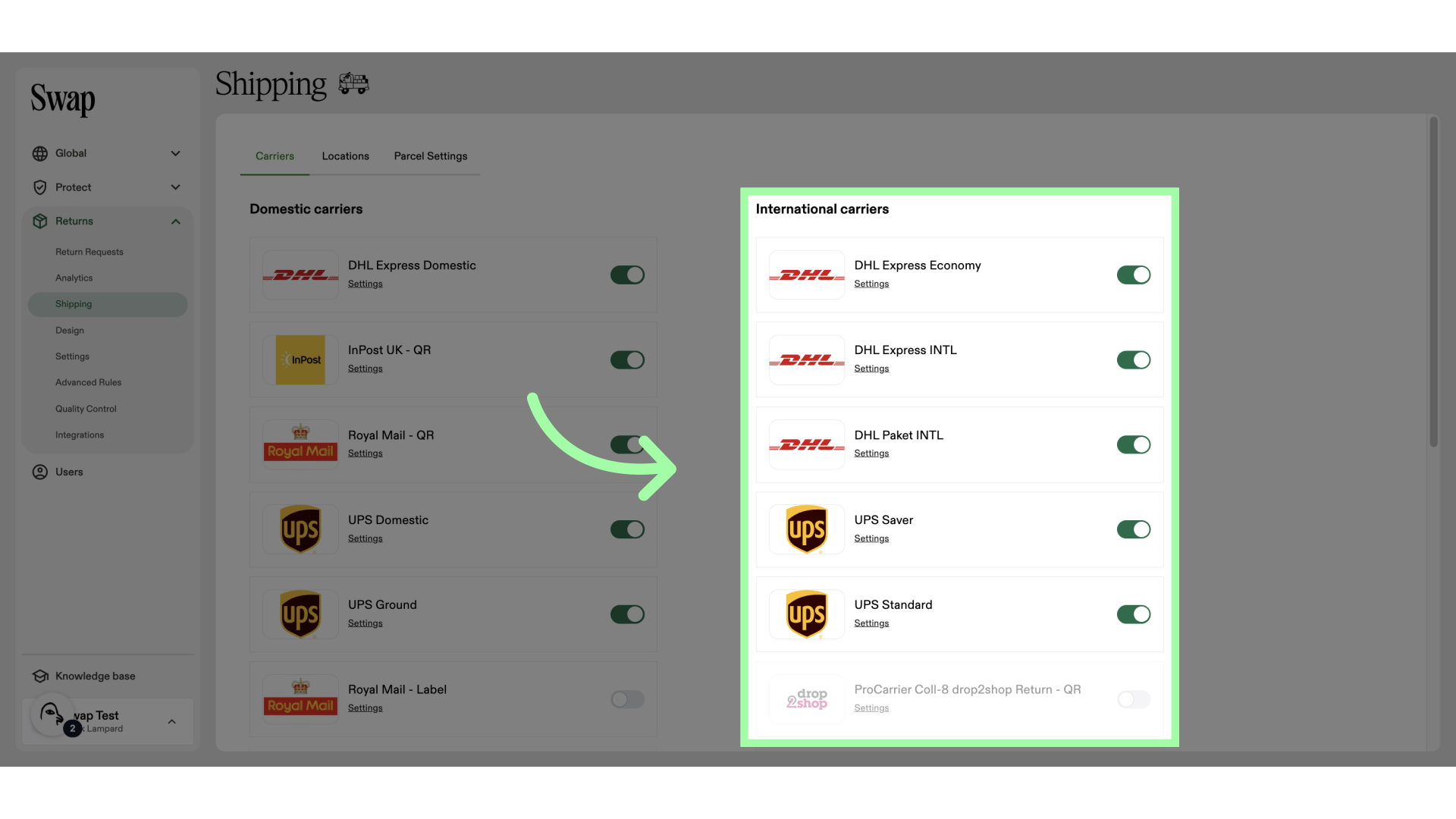Open Integrations in sidebar

point(80,435)
